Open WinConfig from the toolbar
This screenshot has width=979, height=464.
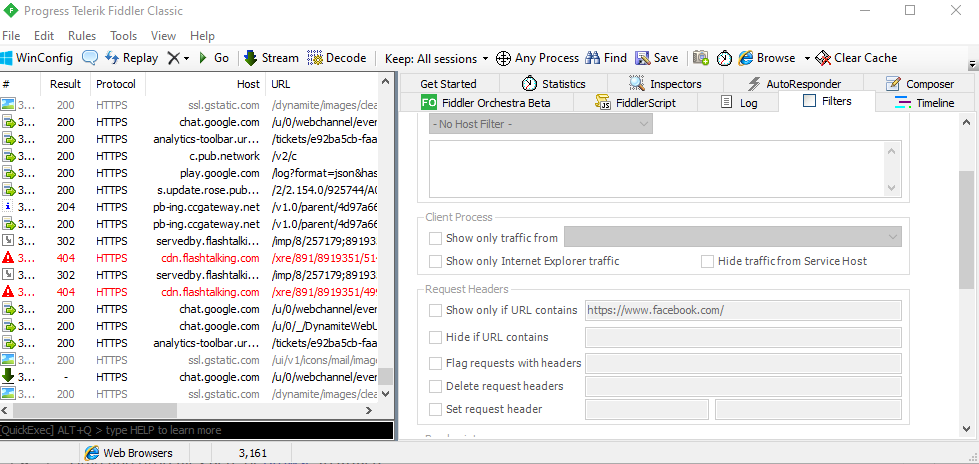37,58
